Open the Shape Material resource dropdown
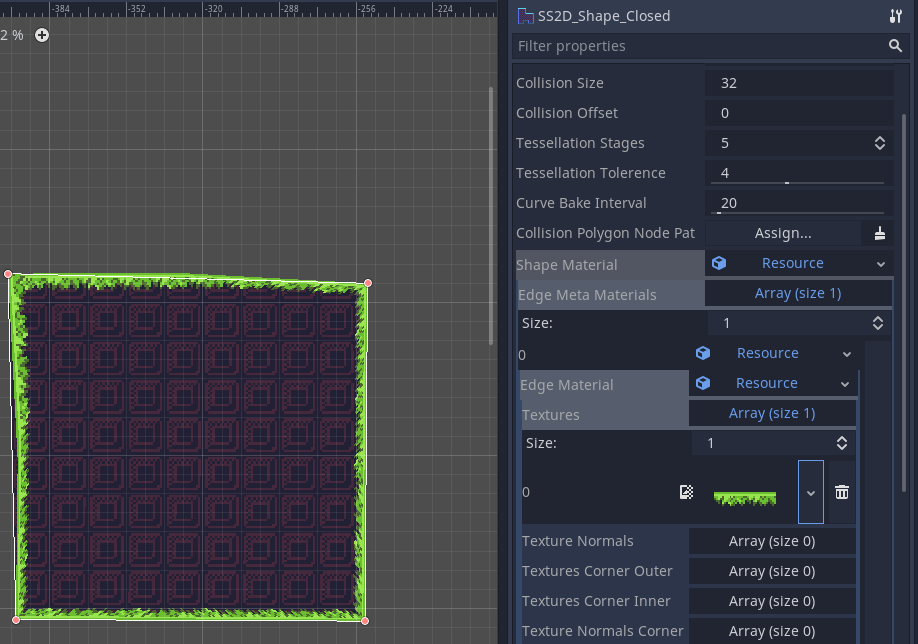This screenshot has width=918, height=644. [x=880, y=264]
